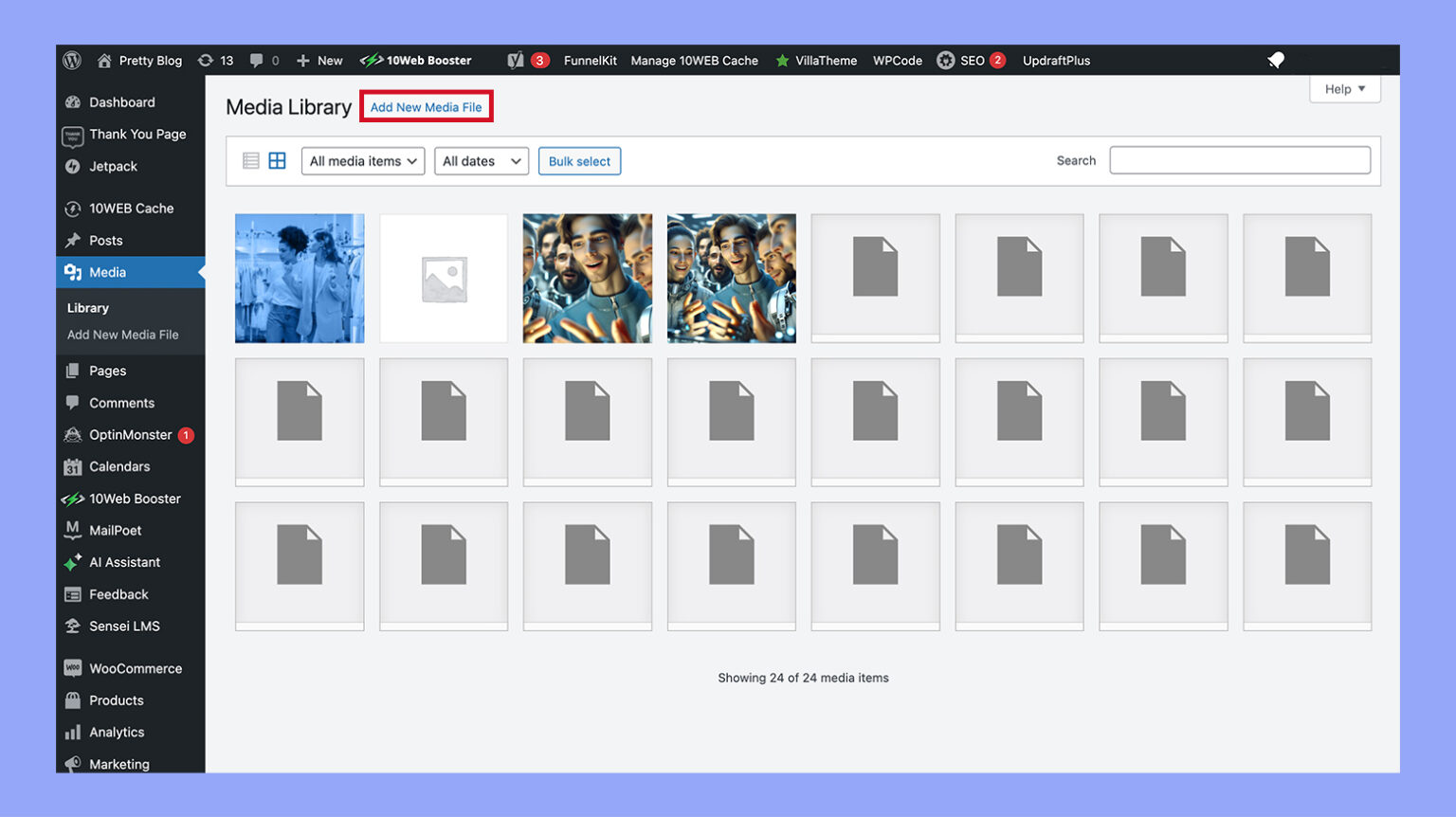This screenshot has width=1456, height=817.
Task: Open the first blue-tinted media thumbnail
Action: click(x=299, y=278)
